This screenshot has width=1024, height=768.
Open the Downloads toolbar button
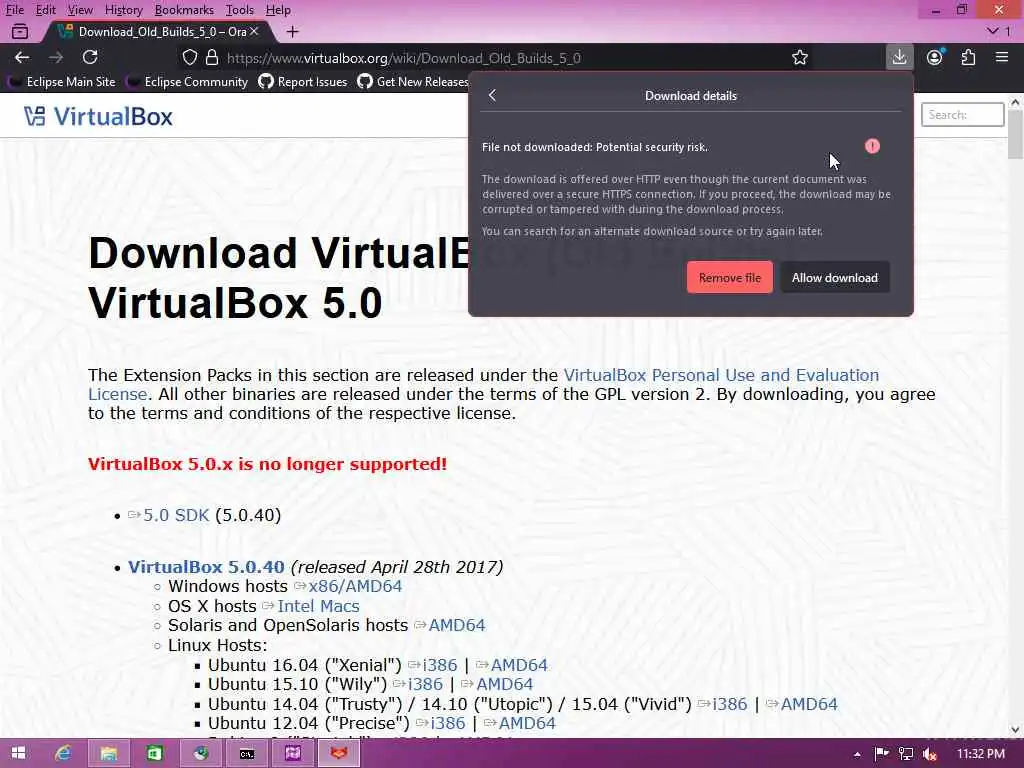[899, 57]
